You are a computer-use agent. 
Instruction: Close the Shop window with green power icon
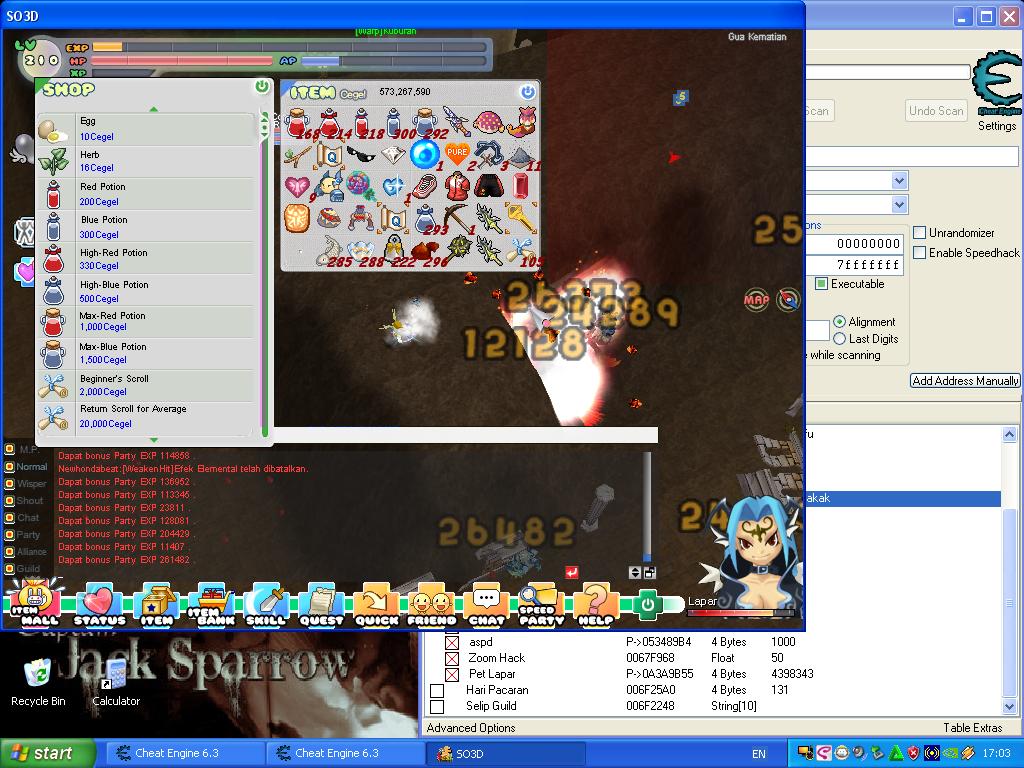pos(262,86)
